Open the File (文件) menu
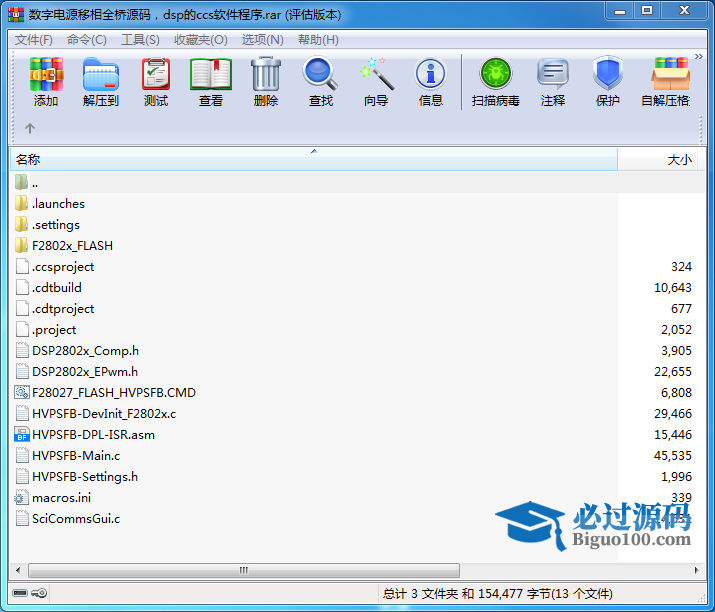Image resolution: width=715 pixels, height=612 pixels. coord(34,40)
